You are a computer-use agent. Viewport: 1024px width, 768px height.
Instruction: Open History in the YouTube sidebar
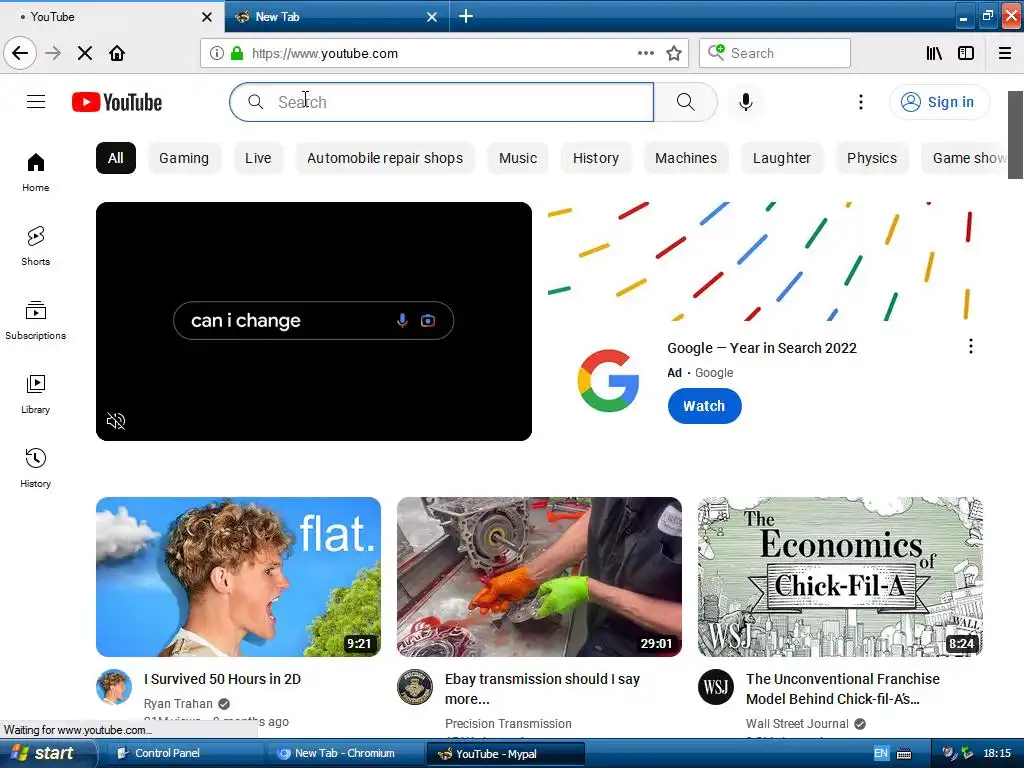(x=35, y=468)
